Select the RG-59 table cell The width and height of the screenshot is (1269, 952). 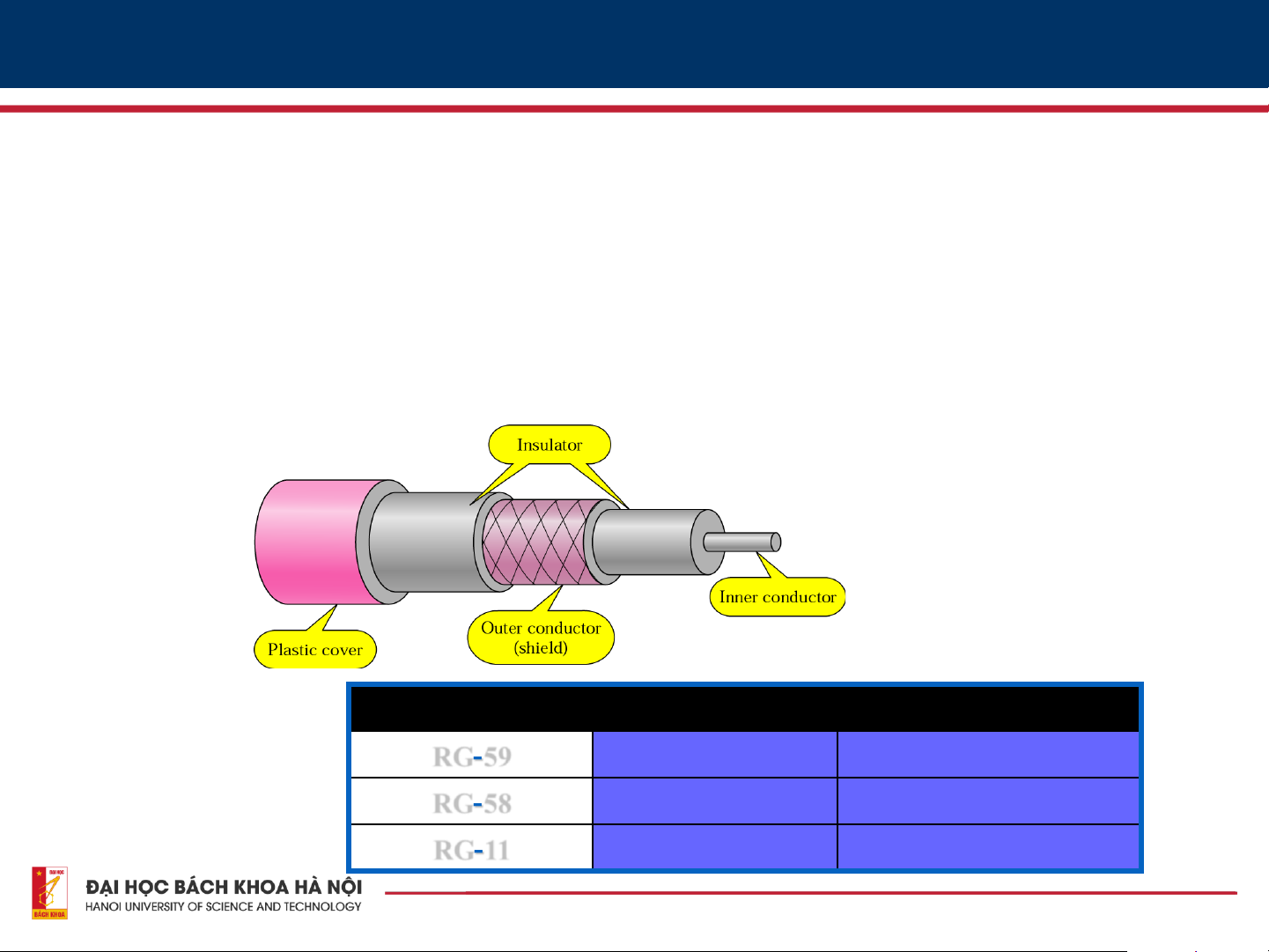pos(472,756)
